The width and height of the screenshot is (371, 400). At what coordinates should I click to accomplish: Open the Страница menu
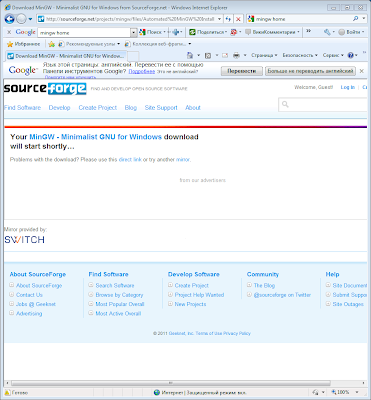(x=264, y=55)
